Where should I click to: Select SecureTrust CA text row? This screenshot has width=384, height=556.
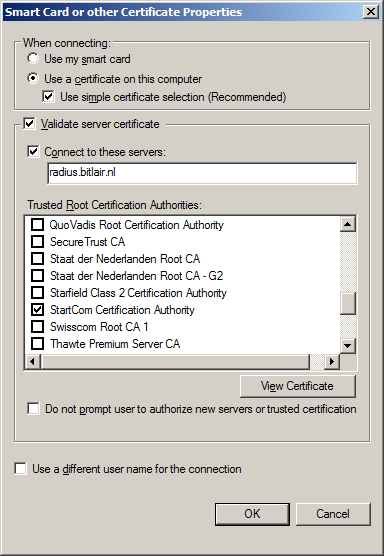(88, 242)
